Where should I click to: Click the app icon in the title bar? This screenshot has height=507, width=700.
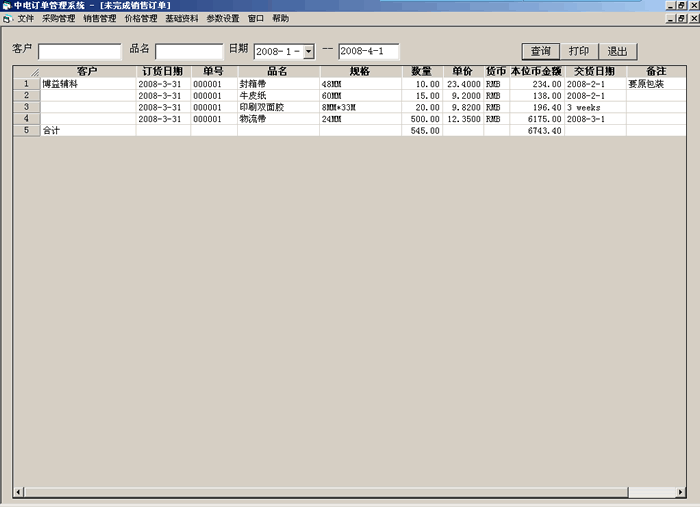coord(7,6)
